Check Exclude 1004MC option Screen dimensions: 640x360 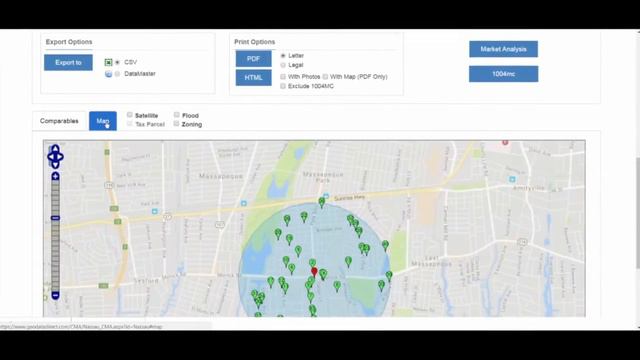283,86
